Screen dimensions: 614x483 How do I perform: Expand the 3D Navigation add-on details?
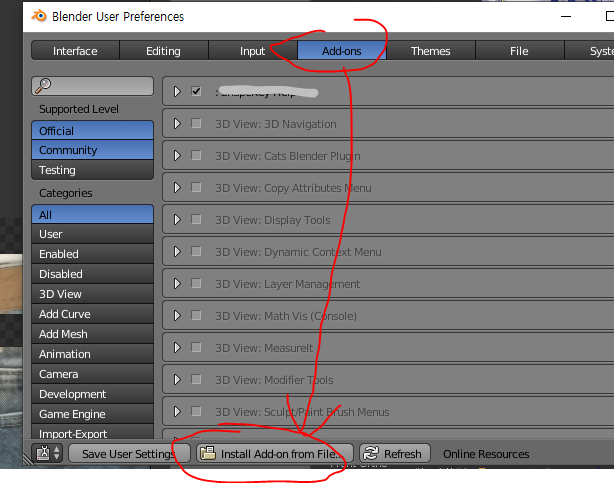tap(177, 123)
